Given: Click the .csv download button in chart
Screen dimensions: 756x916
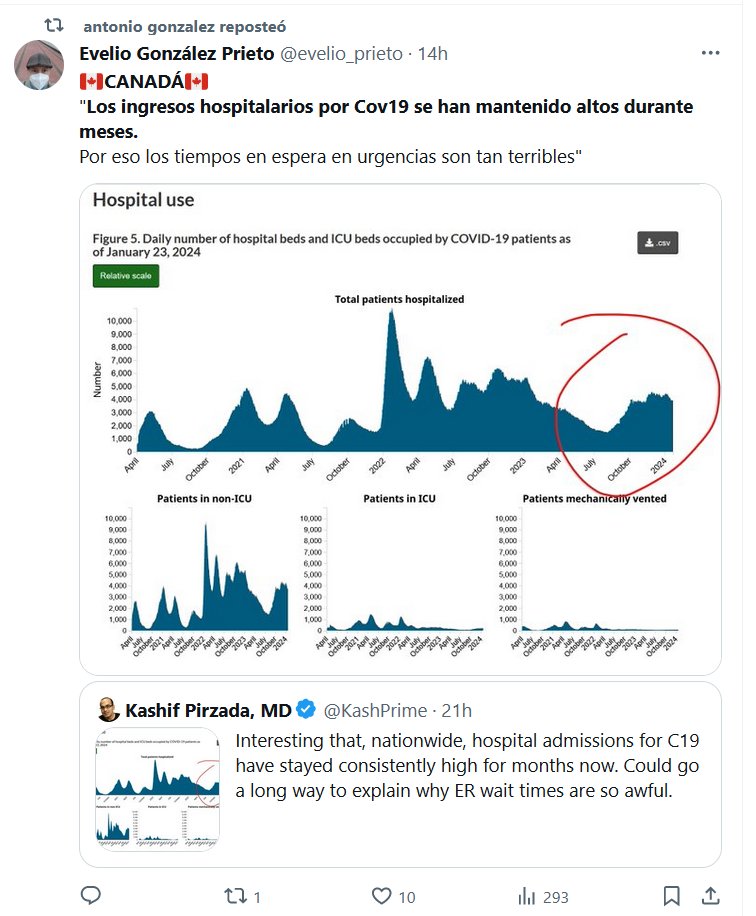Looking at the screenshot, I should (x=657, y=243).
